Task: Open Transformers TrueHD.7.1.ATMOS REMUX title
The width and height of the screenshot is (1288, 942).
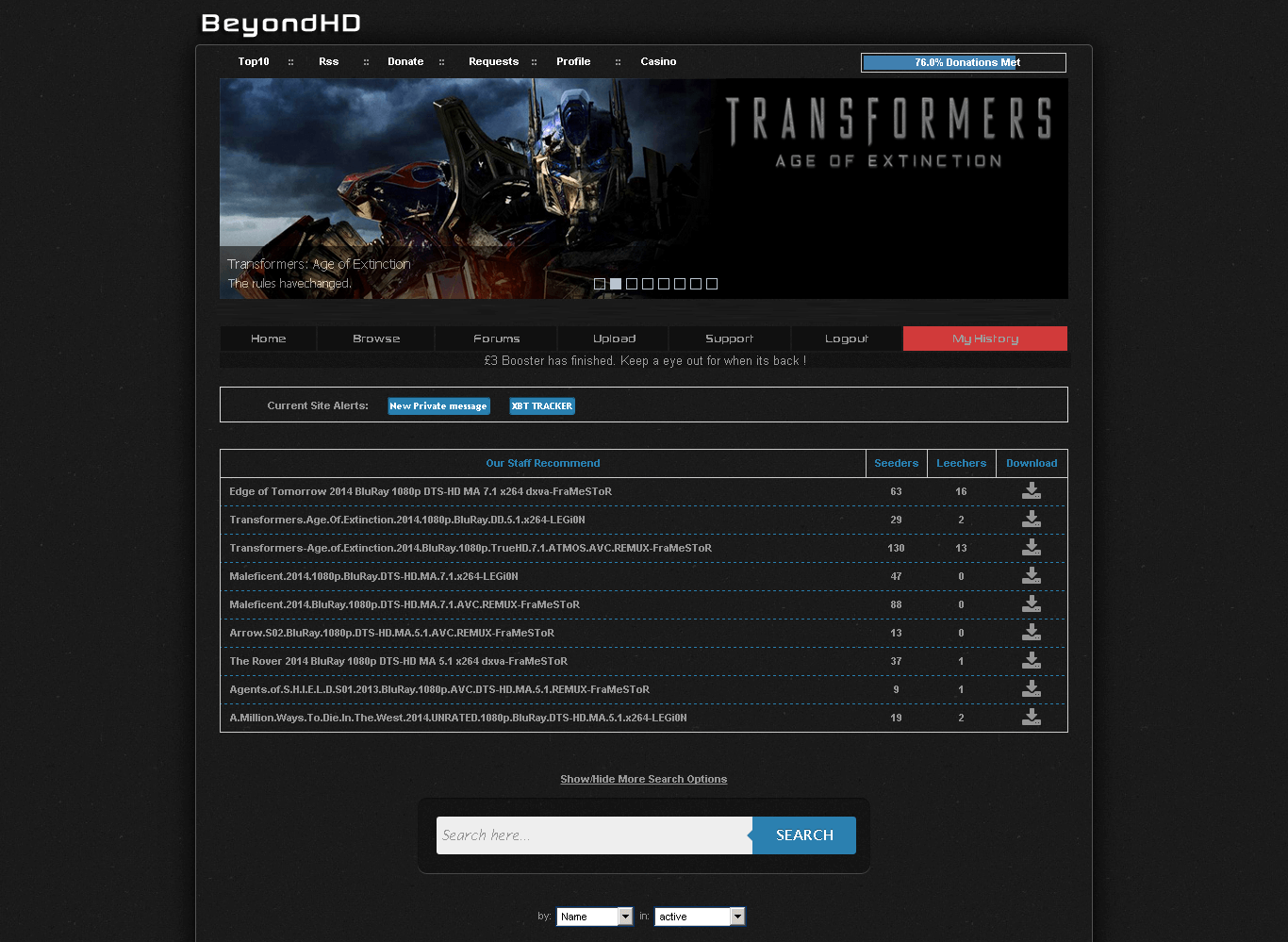Action: tap(471, 548)
